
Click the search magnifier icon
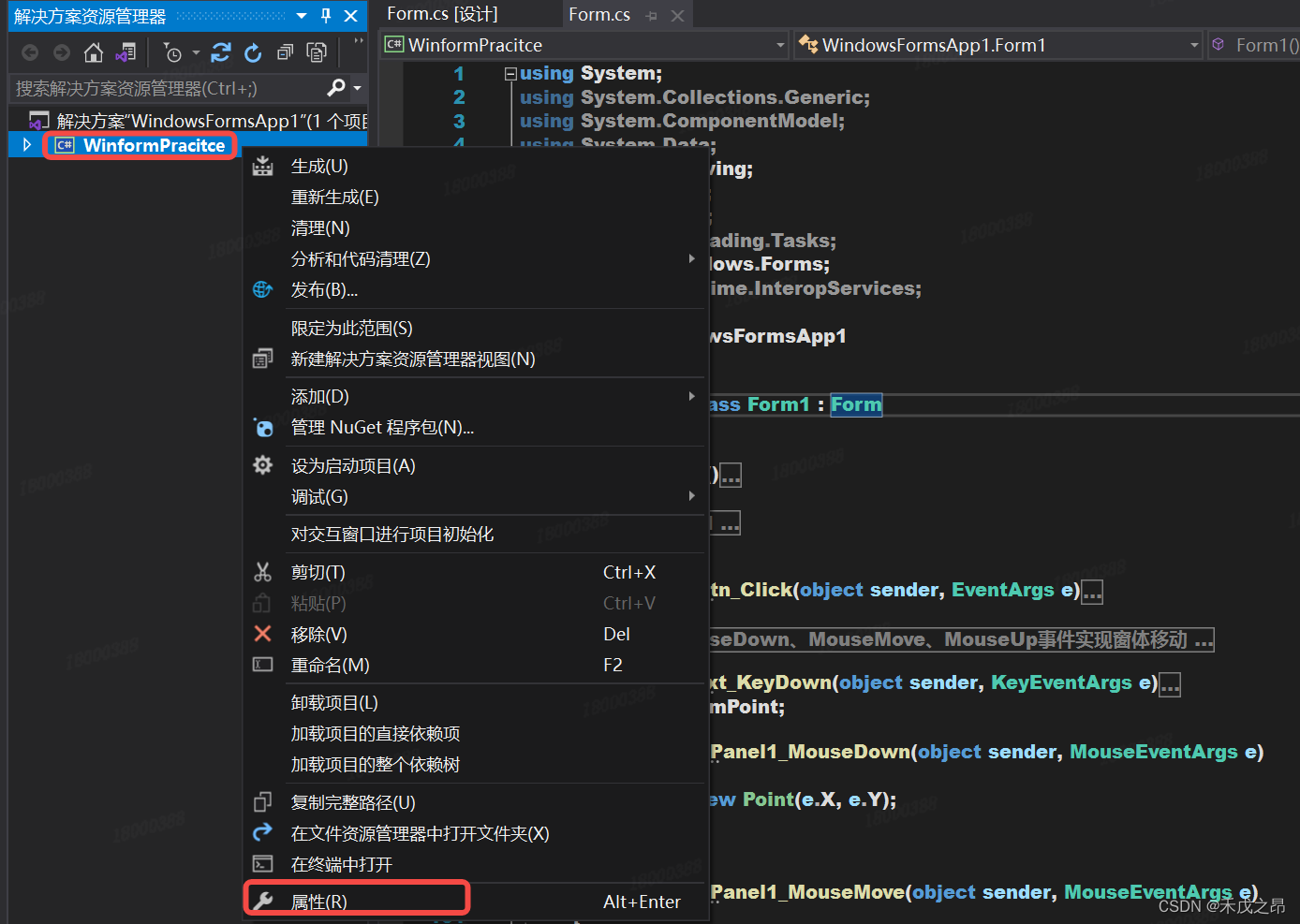pyautogui.click(x=336, y=88)
